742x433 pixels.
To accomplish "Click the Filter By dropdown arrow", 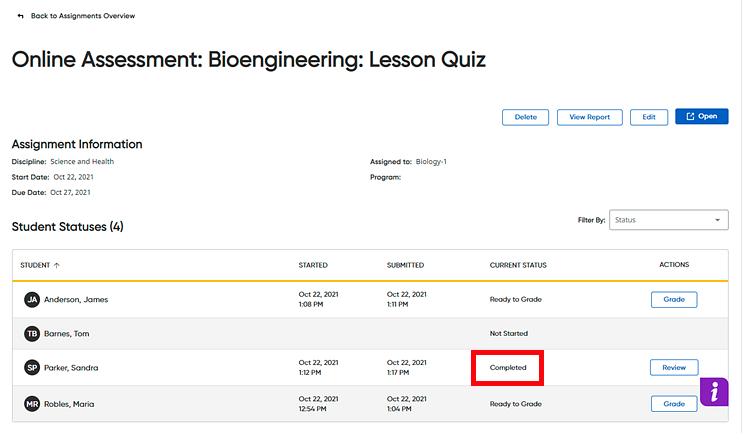I will coord(717,220).
